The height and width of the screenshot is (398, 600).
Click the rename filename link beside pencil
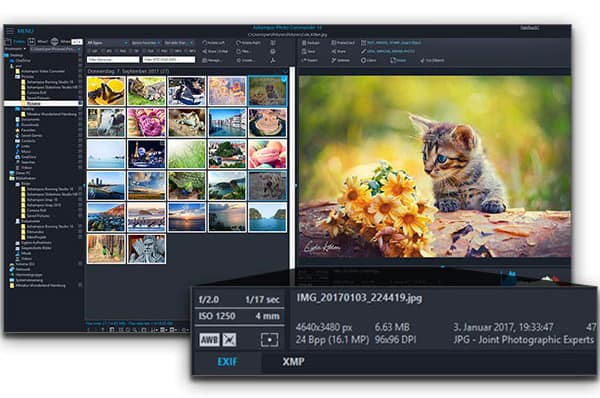[x=390, y=51]
